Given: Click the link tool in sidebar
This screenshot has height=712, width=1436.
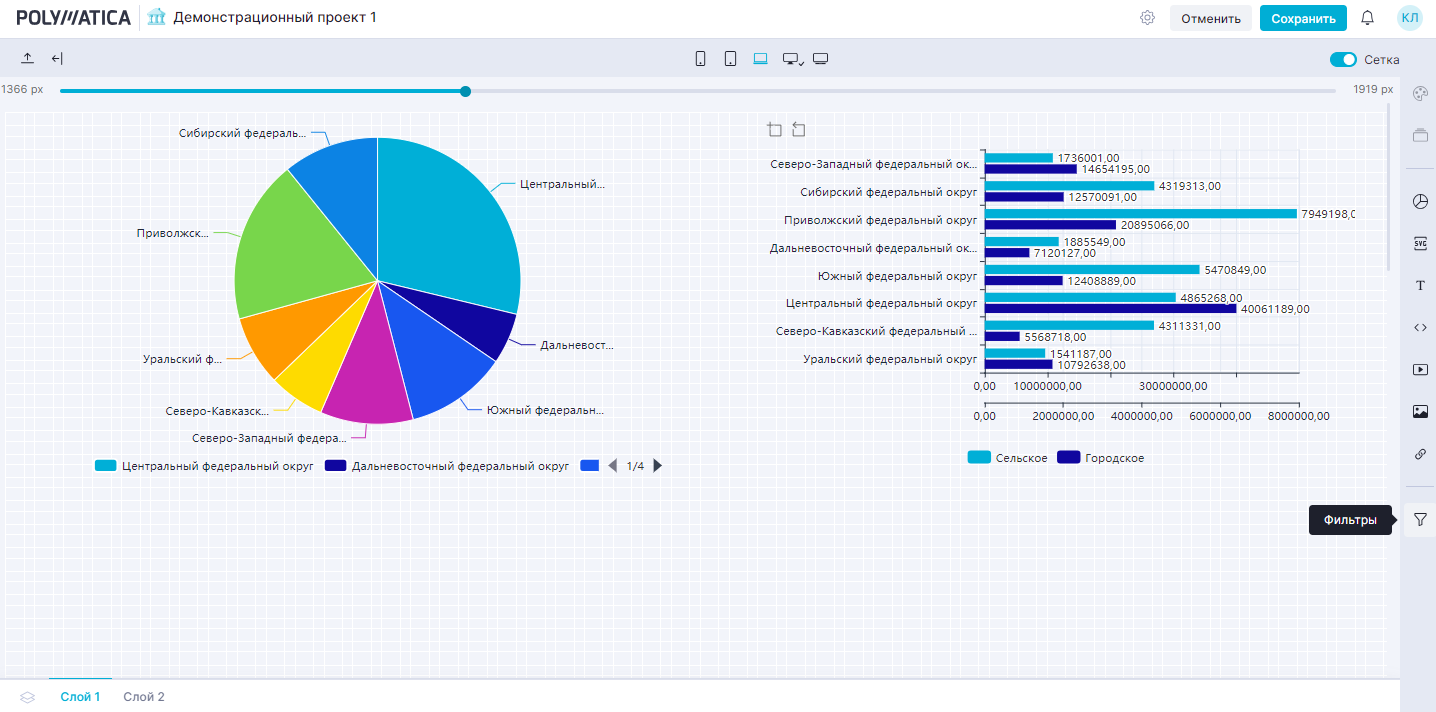Looking at the screenshot, I should [x=1420, y=454].
